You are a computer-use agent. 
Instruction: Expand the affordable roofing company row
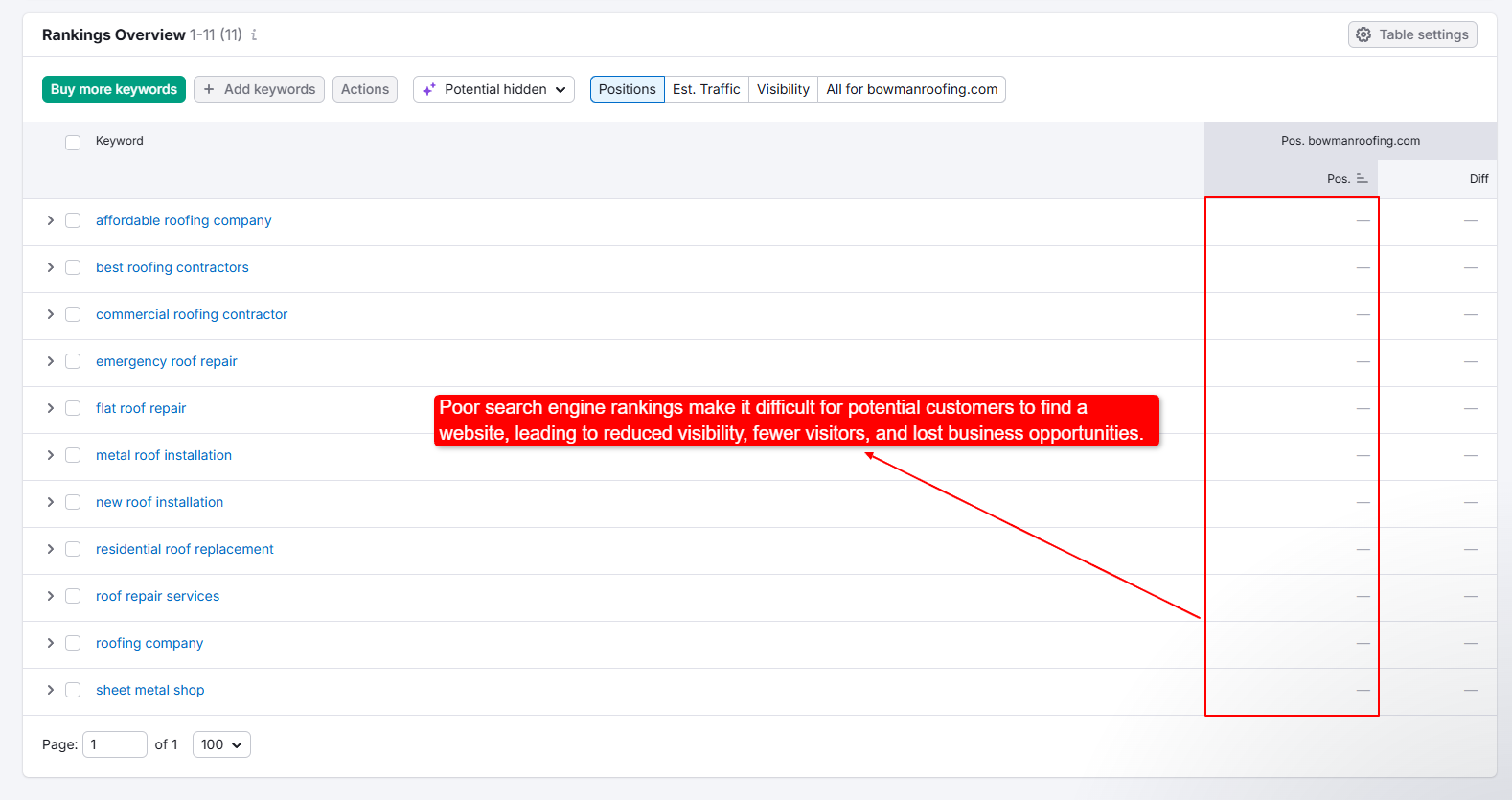[50, 220]
